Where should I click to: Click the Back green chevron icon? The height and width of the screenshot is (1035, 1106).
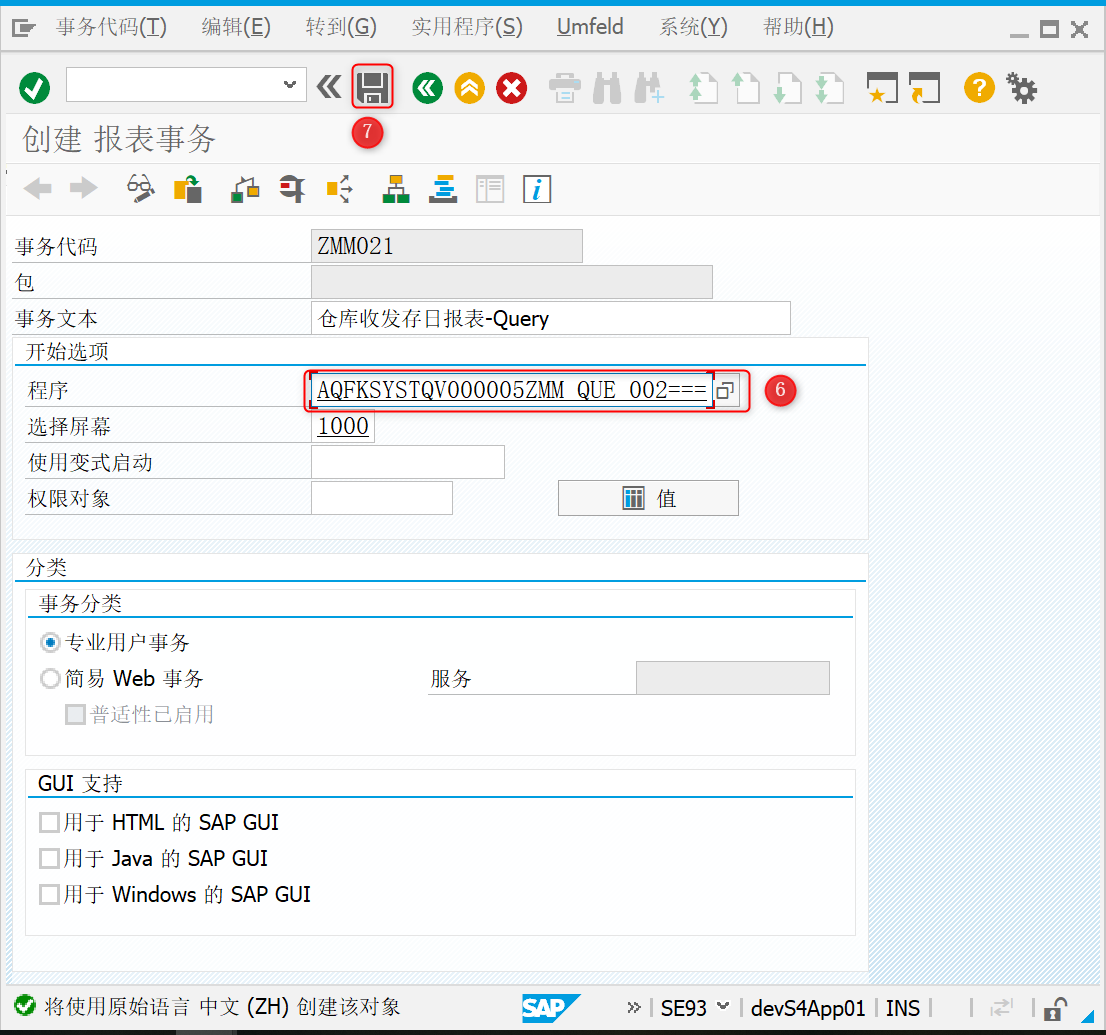(427, 88)
